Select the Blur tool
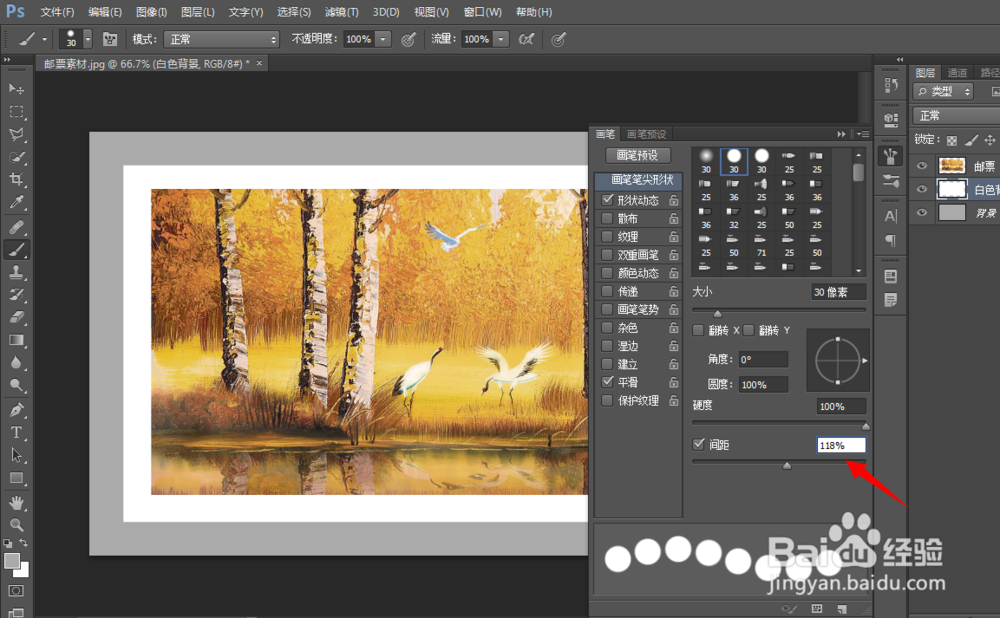1000x618 pixels. coord(17,363)
